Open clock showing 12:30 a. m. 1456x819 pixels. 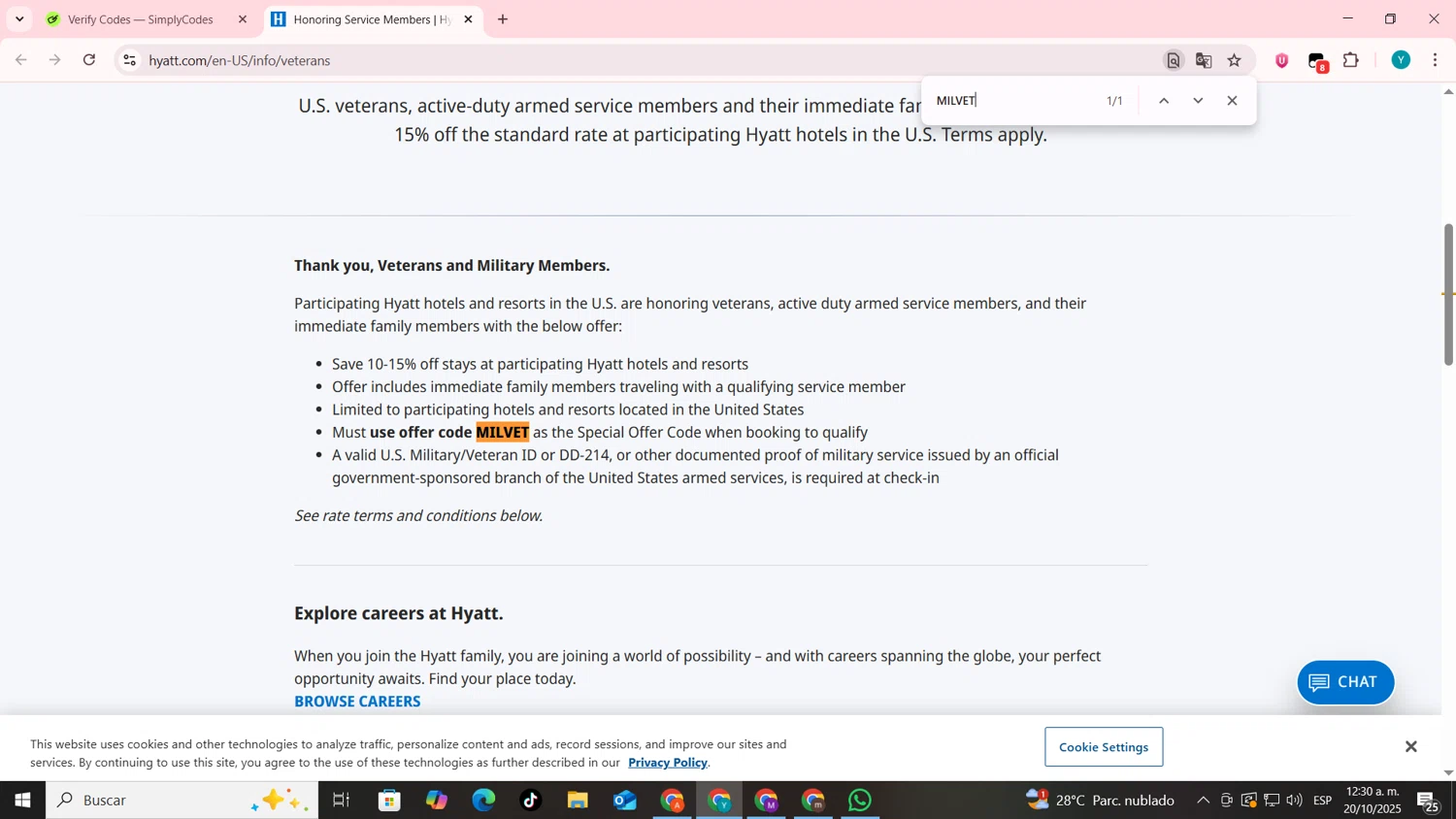1373,801
